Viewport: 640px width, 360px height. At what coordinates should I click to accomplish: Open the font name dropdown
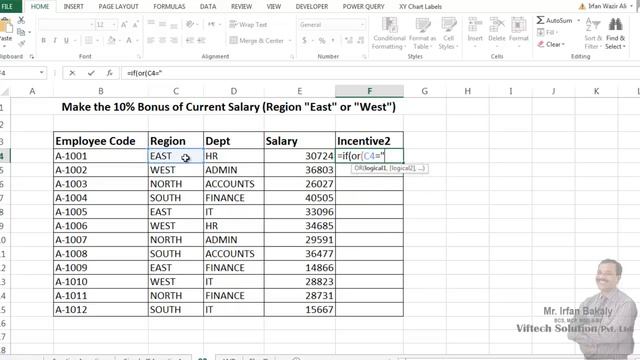click(91, 25)
